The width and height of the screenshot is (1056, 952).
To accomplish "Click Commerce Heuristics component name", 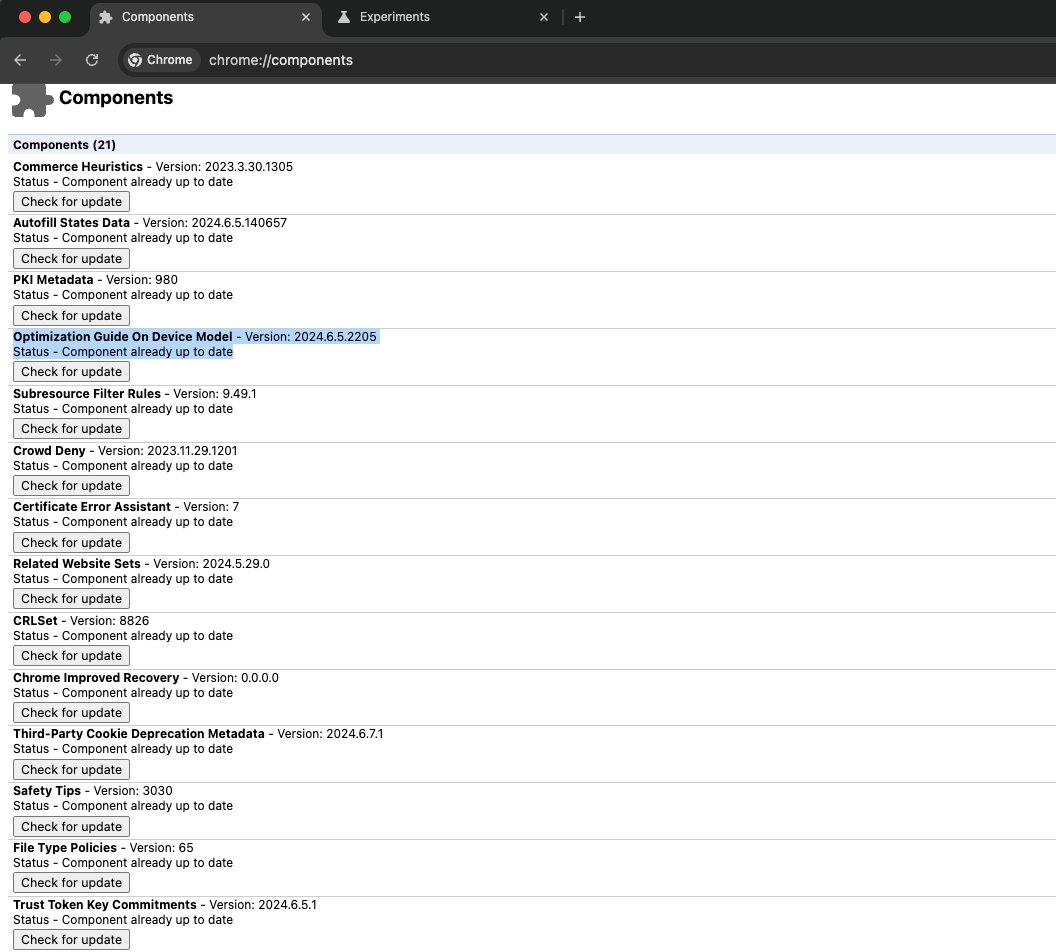I will 78,166.
